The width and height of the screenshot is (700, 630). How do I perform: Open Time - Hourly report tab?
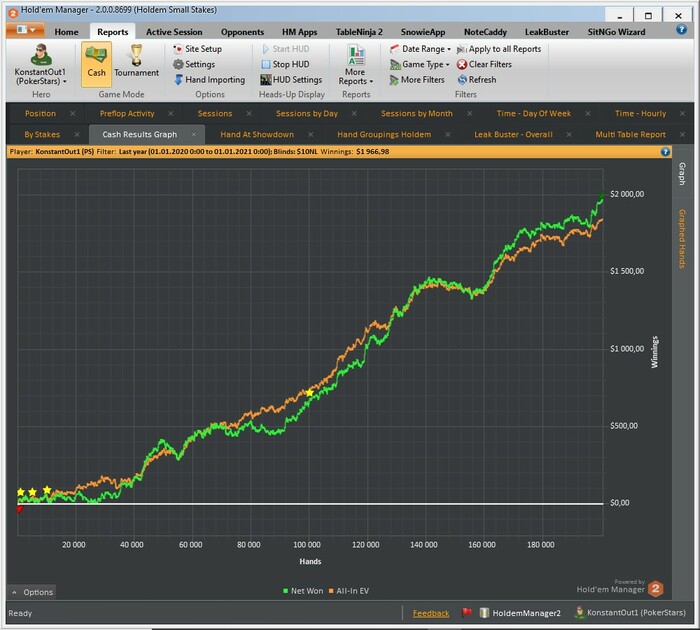(640, 113)
